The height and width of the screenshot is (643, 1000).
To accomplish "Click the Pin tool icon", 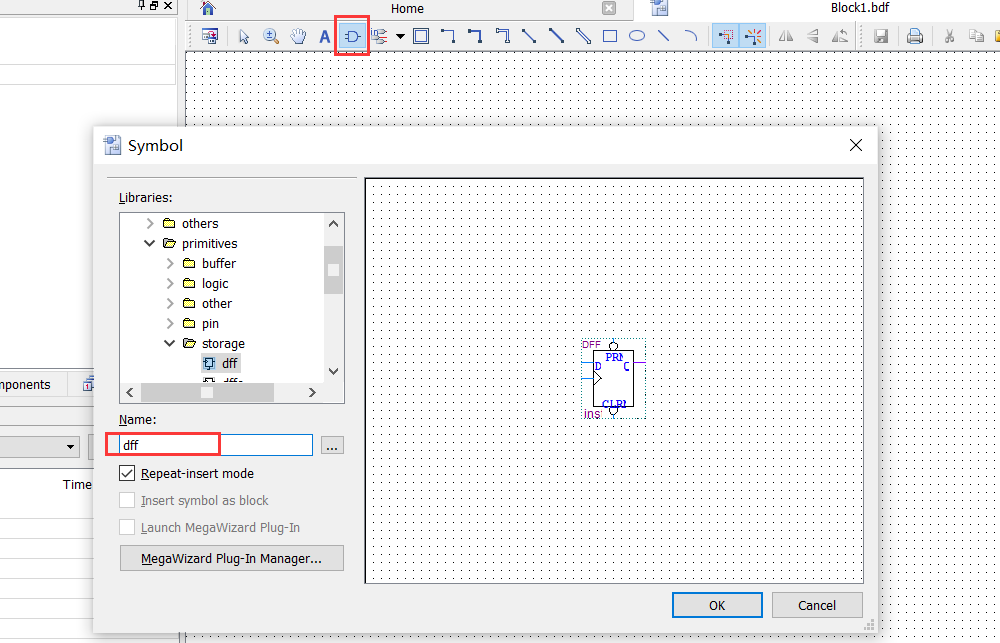I will click(379, 36).
